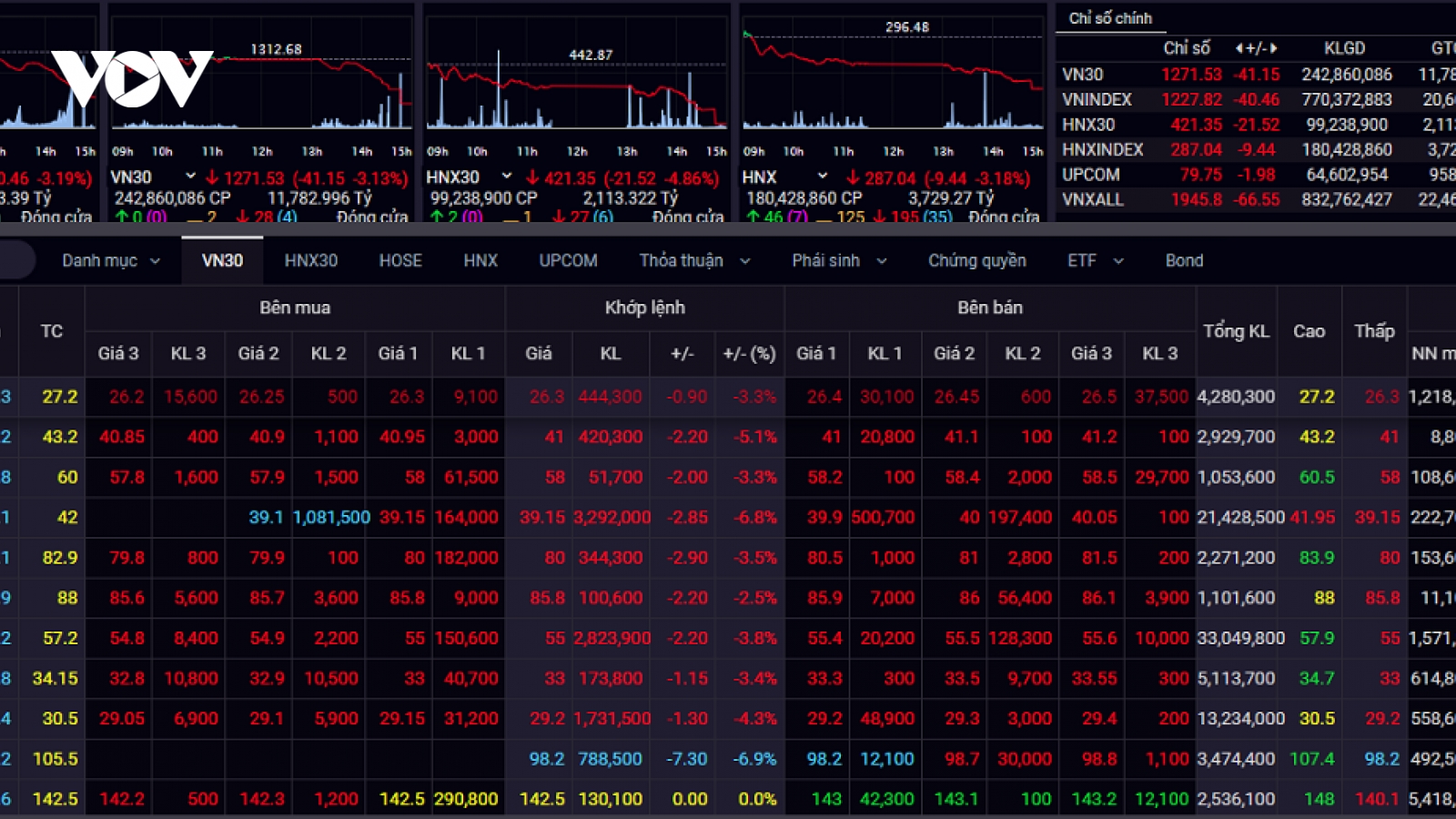Sort by the Thấp column header
Image resolution: width=1456 pixels, height=819 pixels.
tap(1374, 331)
